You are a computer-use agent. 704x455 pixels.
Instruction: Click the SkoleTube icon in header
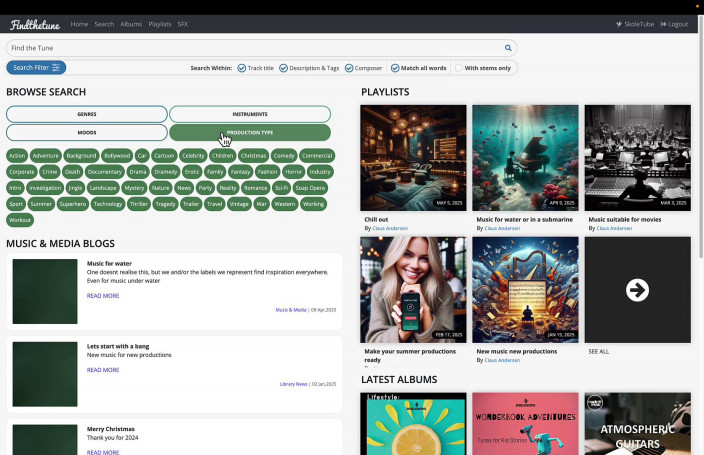[619, 24]
